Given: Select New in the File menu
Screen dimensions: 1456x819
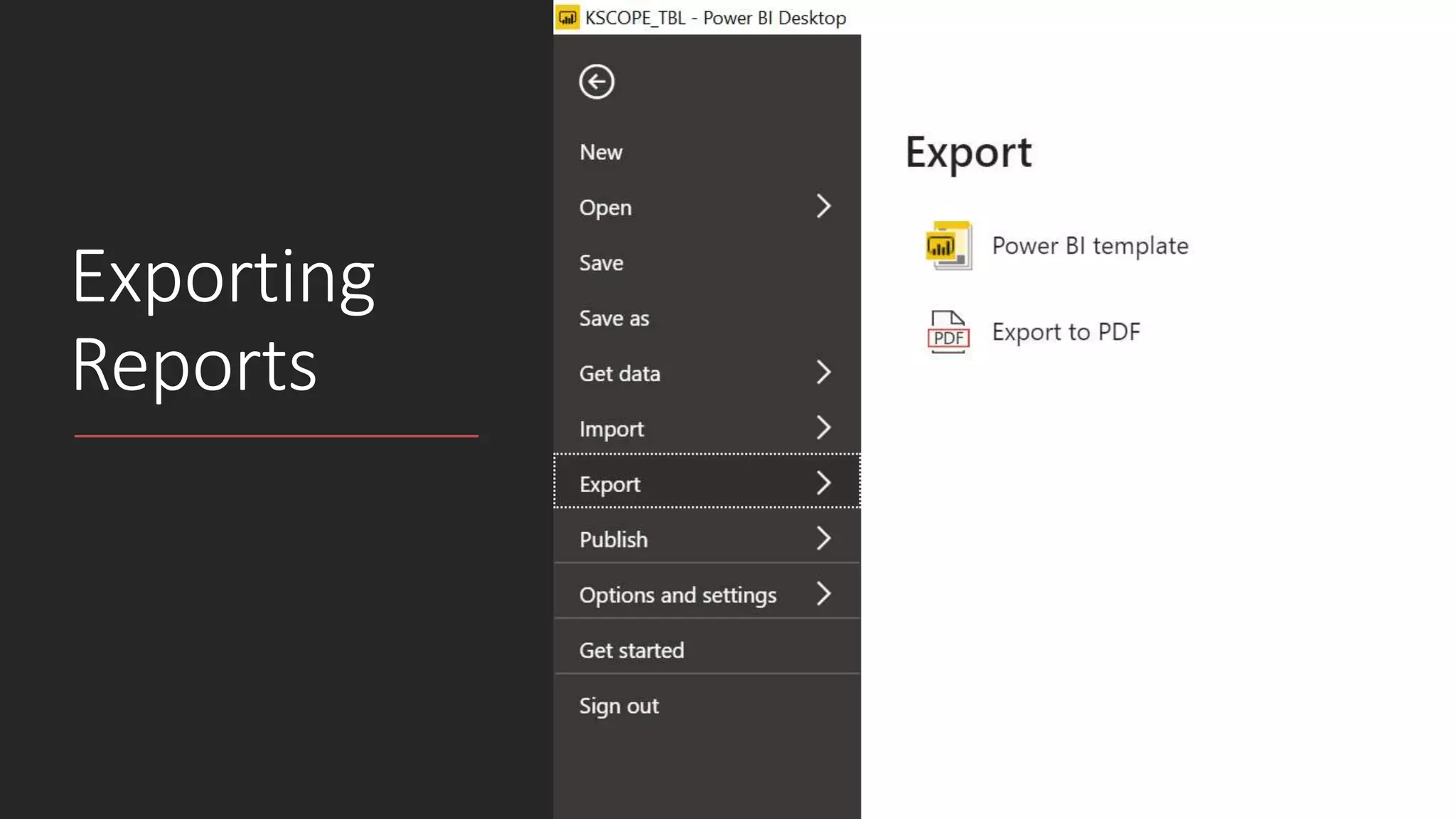Looking at the screenshot, I should [x=707, y=152].
